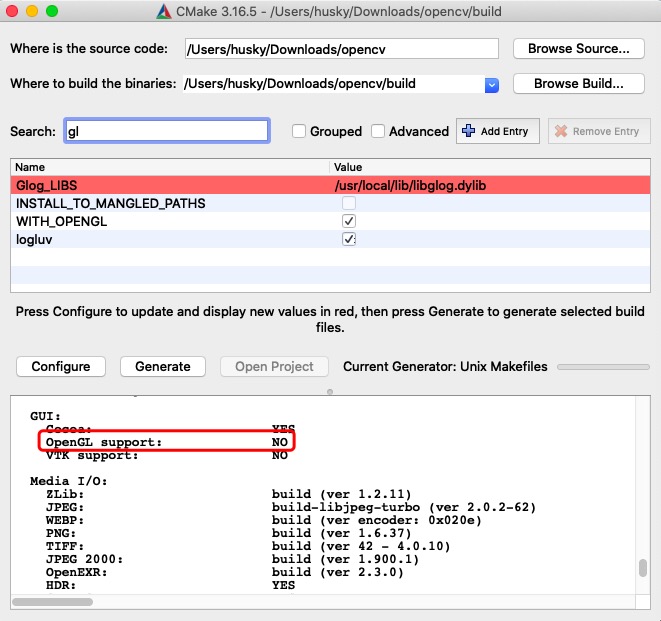Enable the Grouped checkbox
This screenshot has height=621, width=661.
299,131
